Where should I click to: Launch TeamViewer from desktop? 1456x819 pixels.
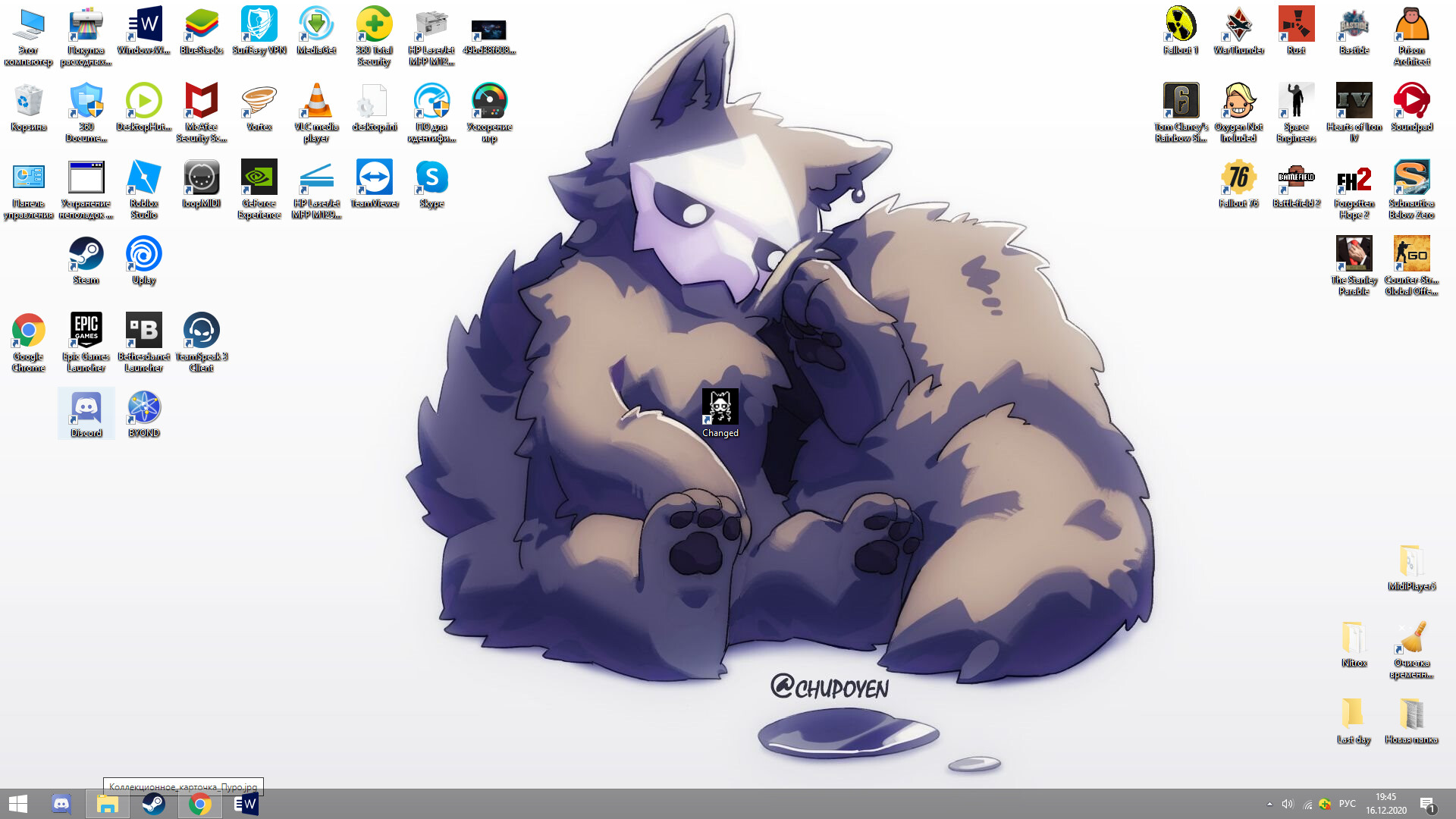click(374, 184)
